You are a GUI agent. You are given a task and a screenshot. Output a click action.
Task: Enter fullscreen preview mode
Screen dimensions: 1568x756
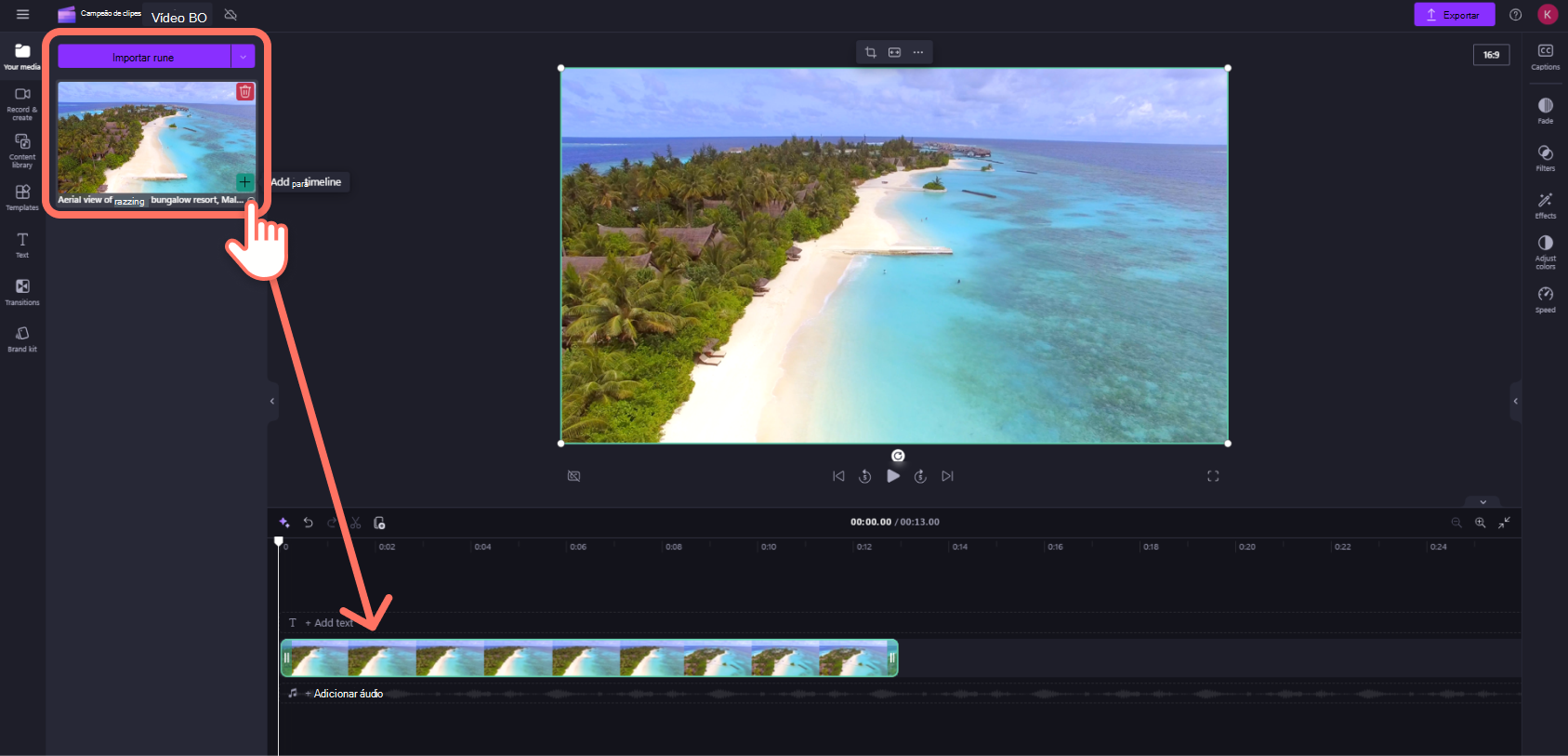pyautogui.click(x=1213, y=476)
